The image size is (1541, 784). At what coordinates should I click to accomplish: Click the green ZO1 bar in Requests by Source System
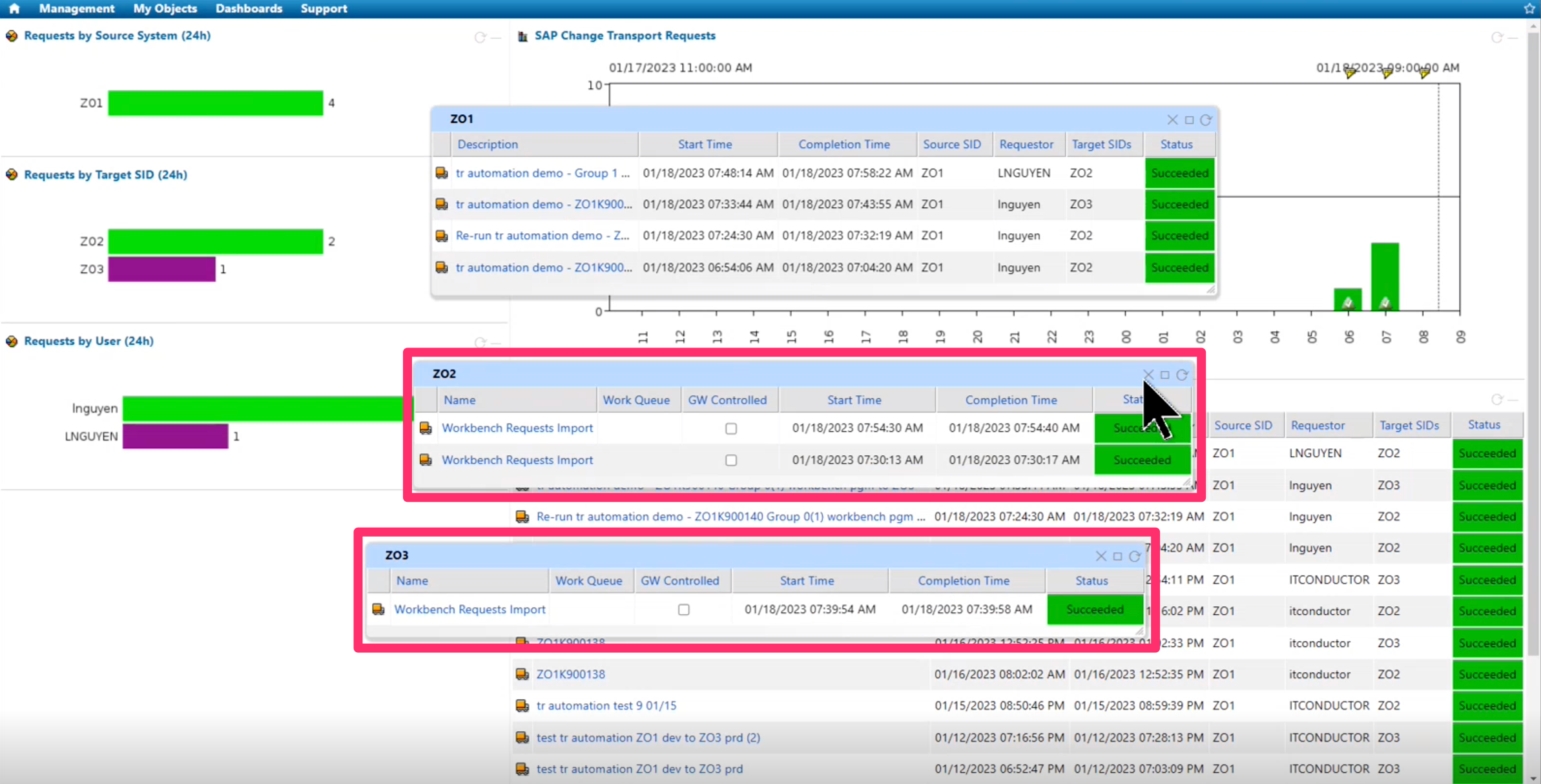(x=215, y=102)
